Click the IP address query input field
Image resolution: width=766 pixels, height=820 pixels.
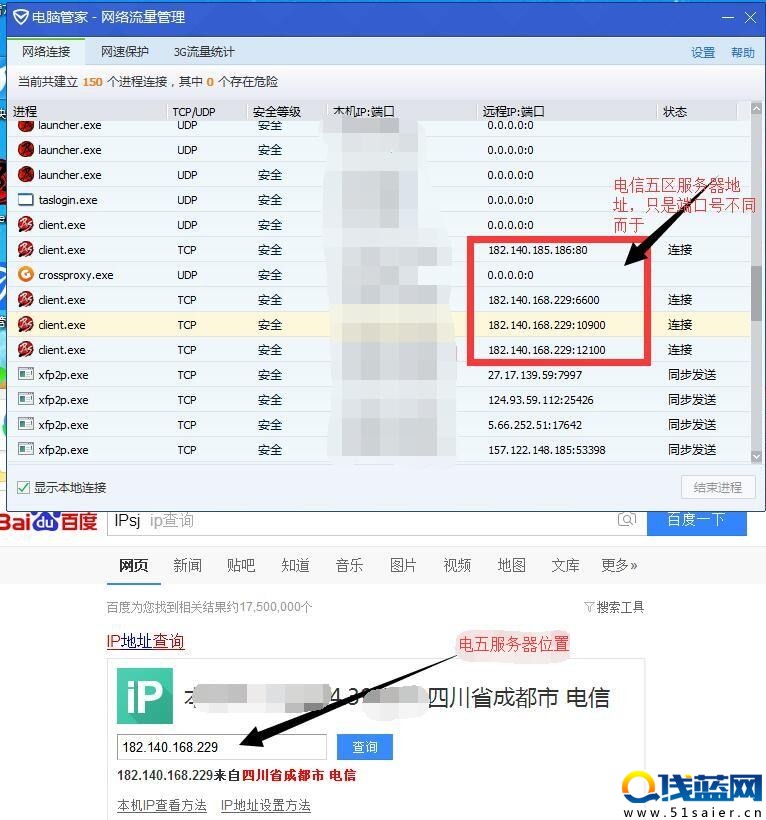tap(222, 747)
